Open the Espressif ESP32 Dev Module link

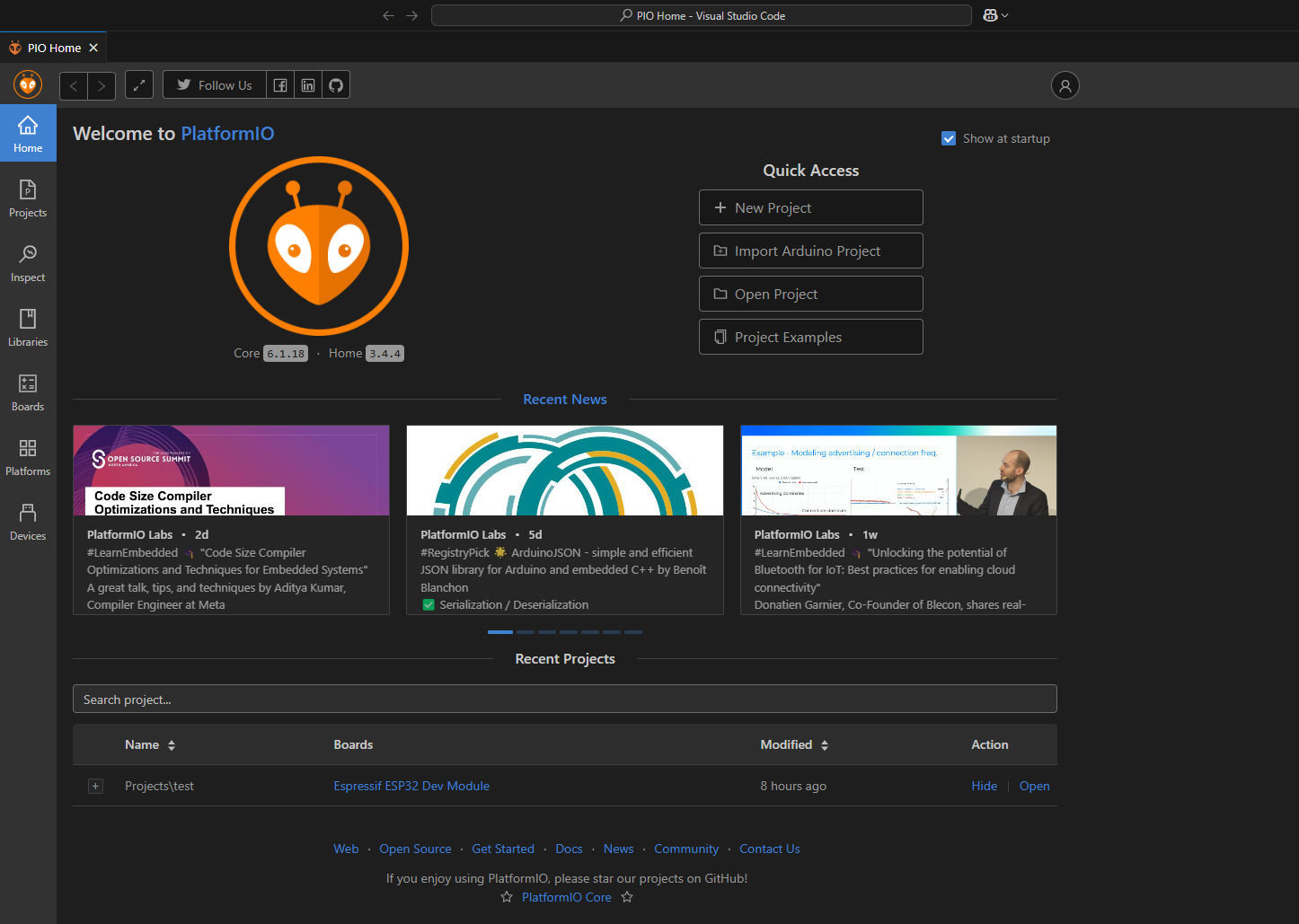[411, 787]
